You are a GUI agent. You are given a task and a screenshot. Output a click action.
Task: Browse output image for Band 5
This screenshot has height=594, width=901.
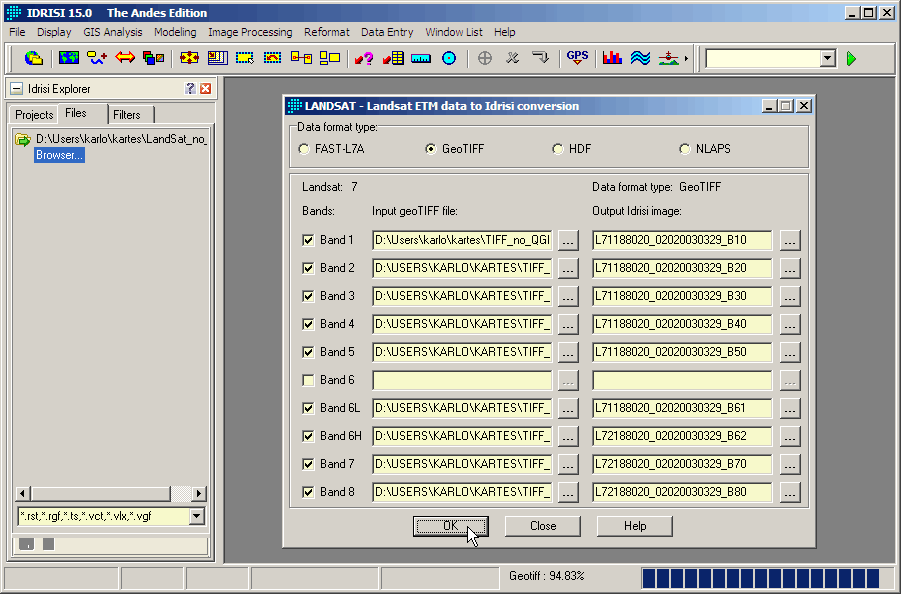tap(790, 353)
